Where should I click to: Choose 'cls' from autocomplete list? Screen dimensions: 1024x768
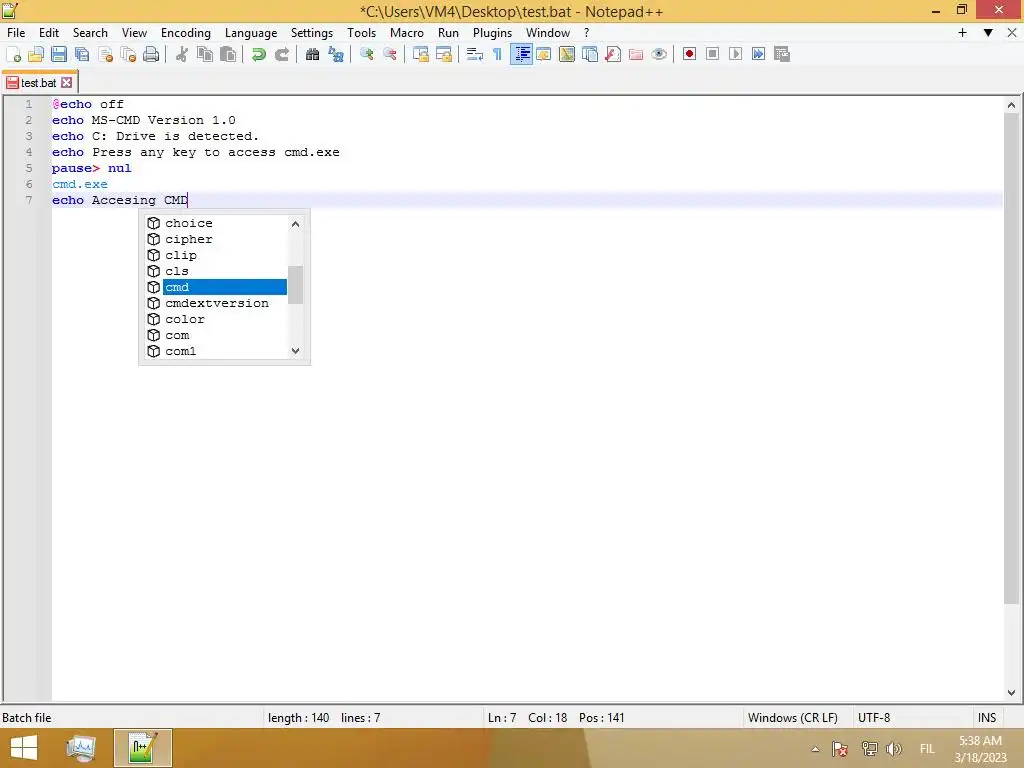click(x=216, y=271)
